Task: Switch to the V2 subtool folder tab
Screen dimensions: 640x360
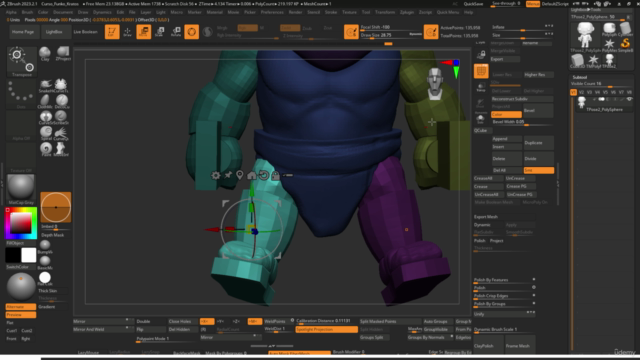Action: (x=581, y=93)
